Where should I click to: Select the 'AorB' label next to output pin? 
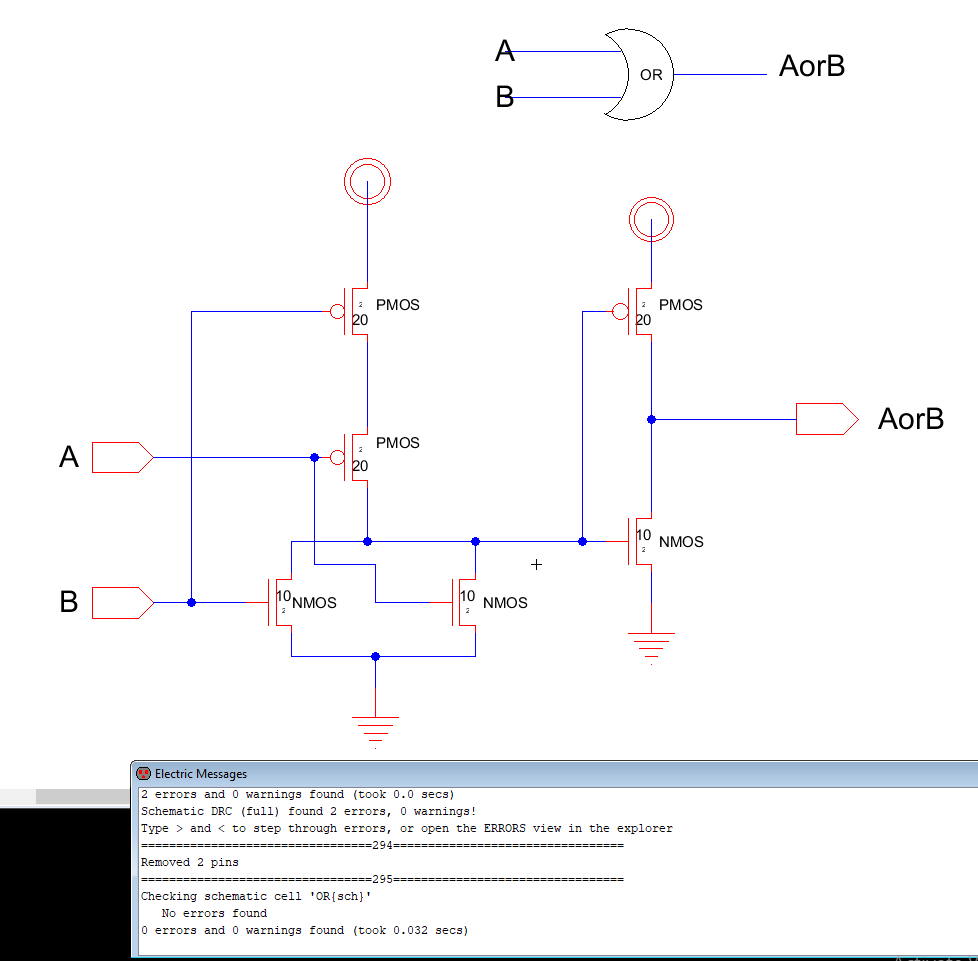[x=911, y=418]
